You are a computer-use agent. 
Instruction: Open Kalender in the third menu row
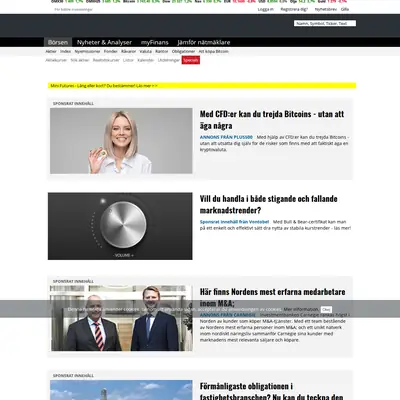(x=146, y=60)
